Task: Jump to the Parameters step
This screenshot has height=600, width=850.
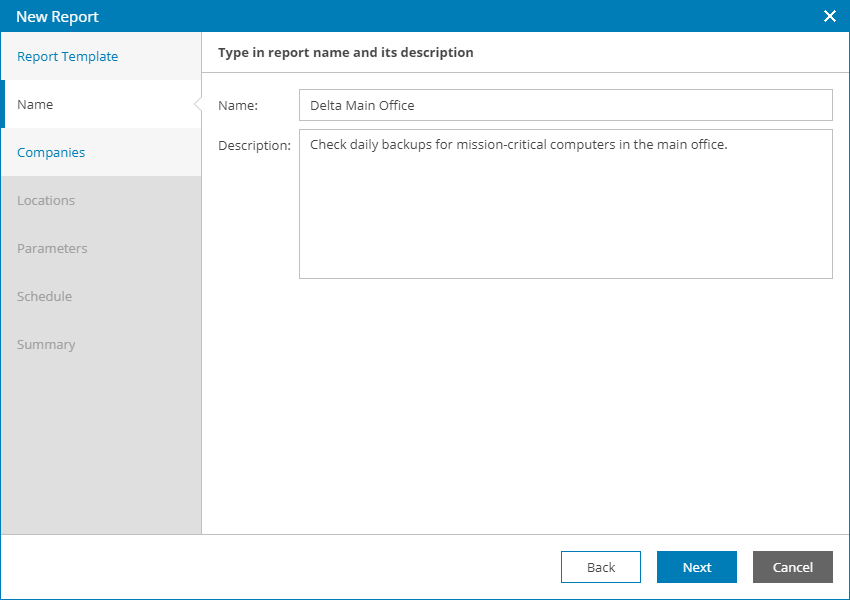Action: [52, 249]
